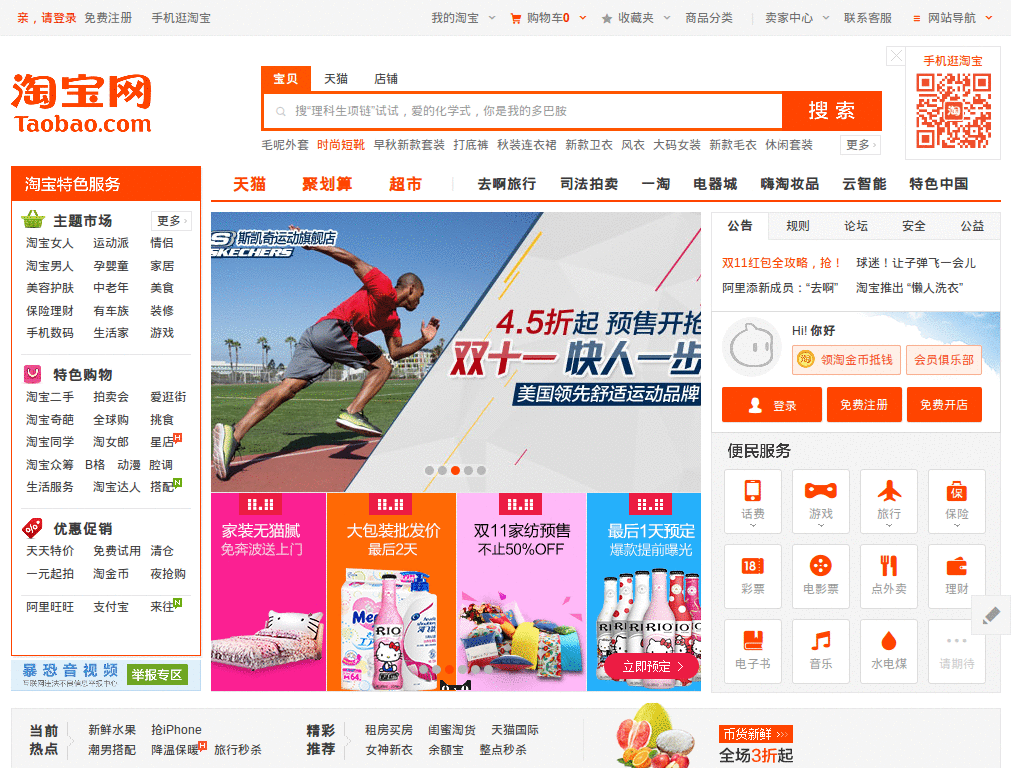Viewport: 1024px width, 768px height.
Task: Open the 理财 wallet finance icon
Action: (956, 576)
